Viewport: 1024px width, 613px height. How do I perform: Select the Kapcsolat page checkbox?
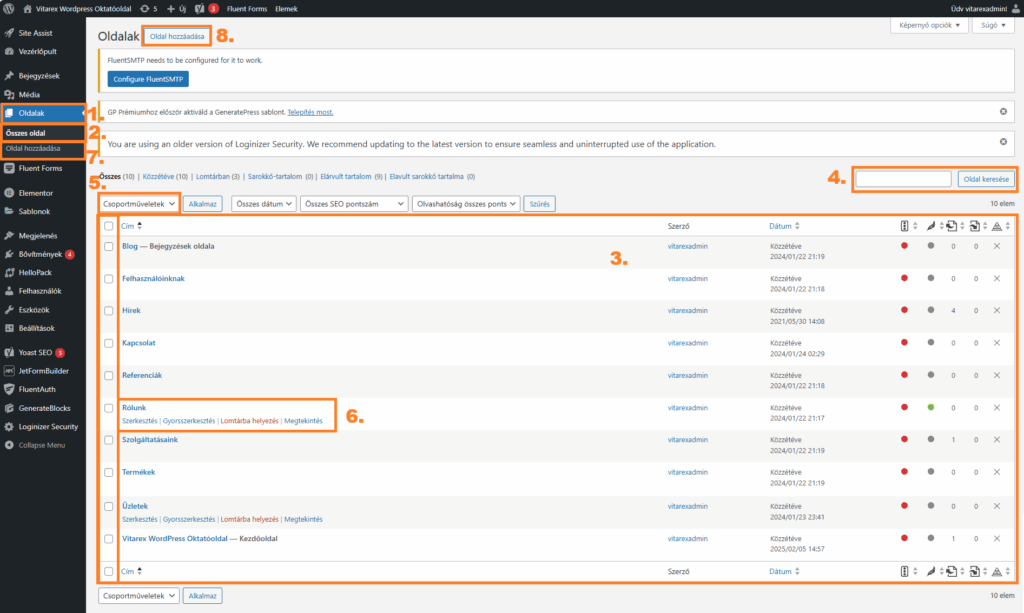tap(109, 343)
